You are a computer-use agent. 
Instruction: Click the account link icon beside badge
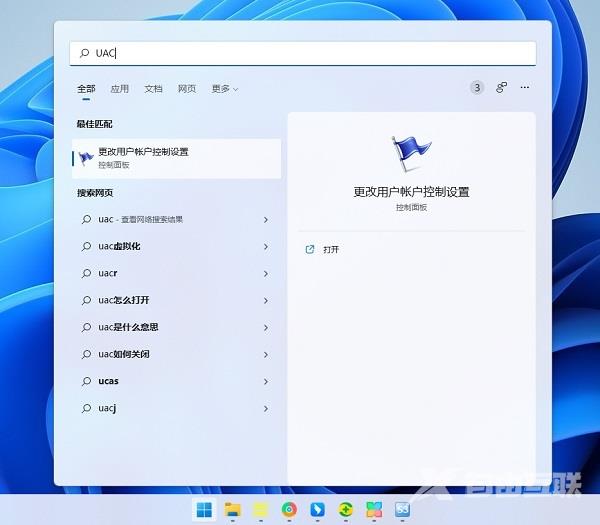tap(501, 88)
